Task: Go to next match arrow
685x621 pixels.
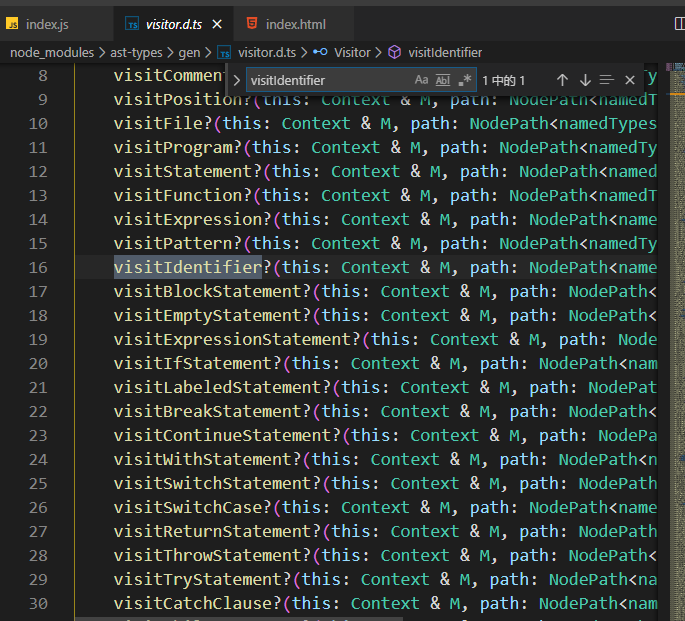Action: (585, 80)
